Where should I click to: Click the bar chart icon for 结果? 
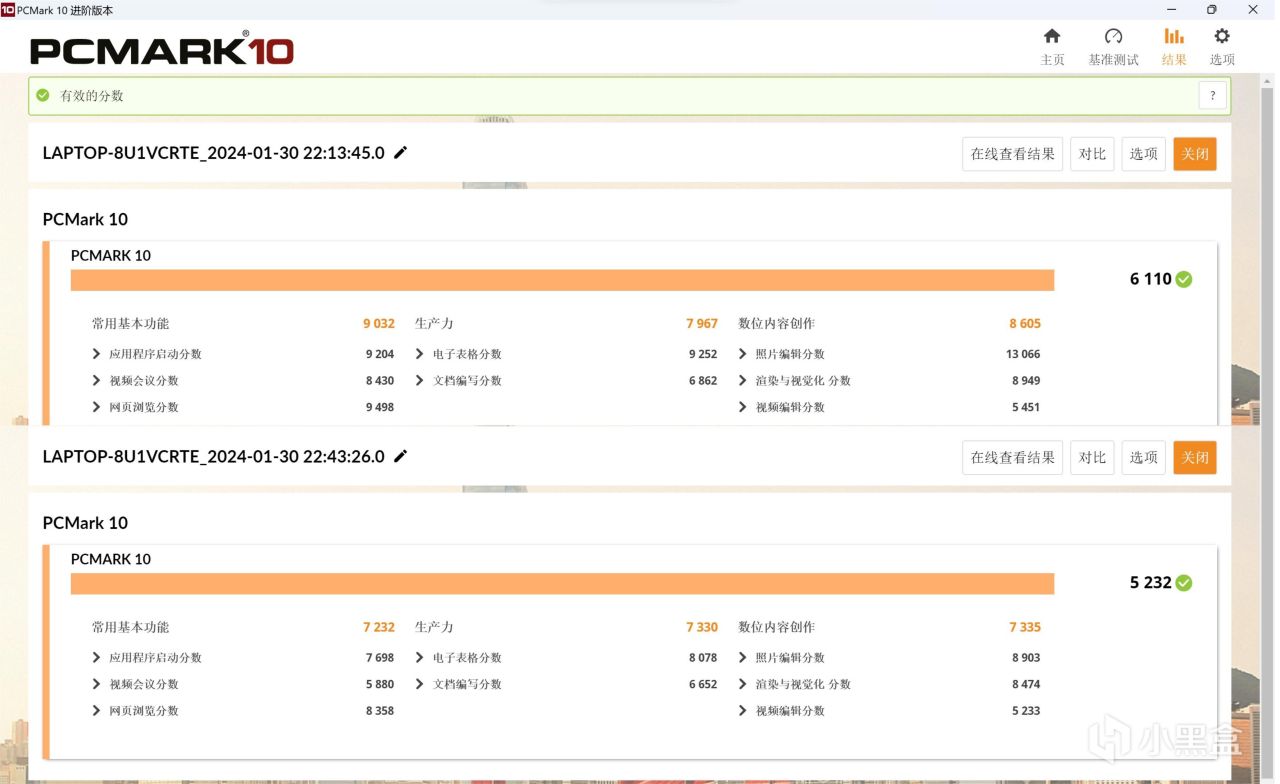click(x=1174, y=36)
